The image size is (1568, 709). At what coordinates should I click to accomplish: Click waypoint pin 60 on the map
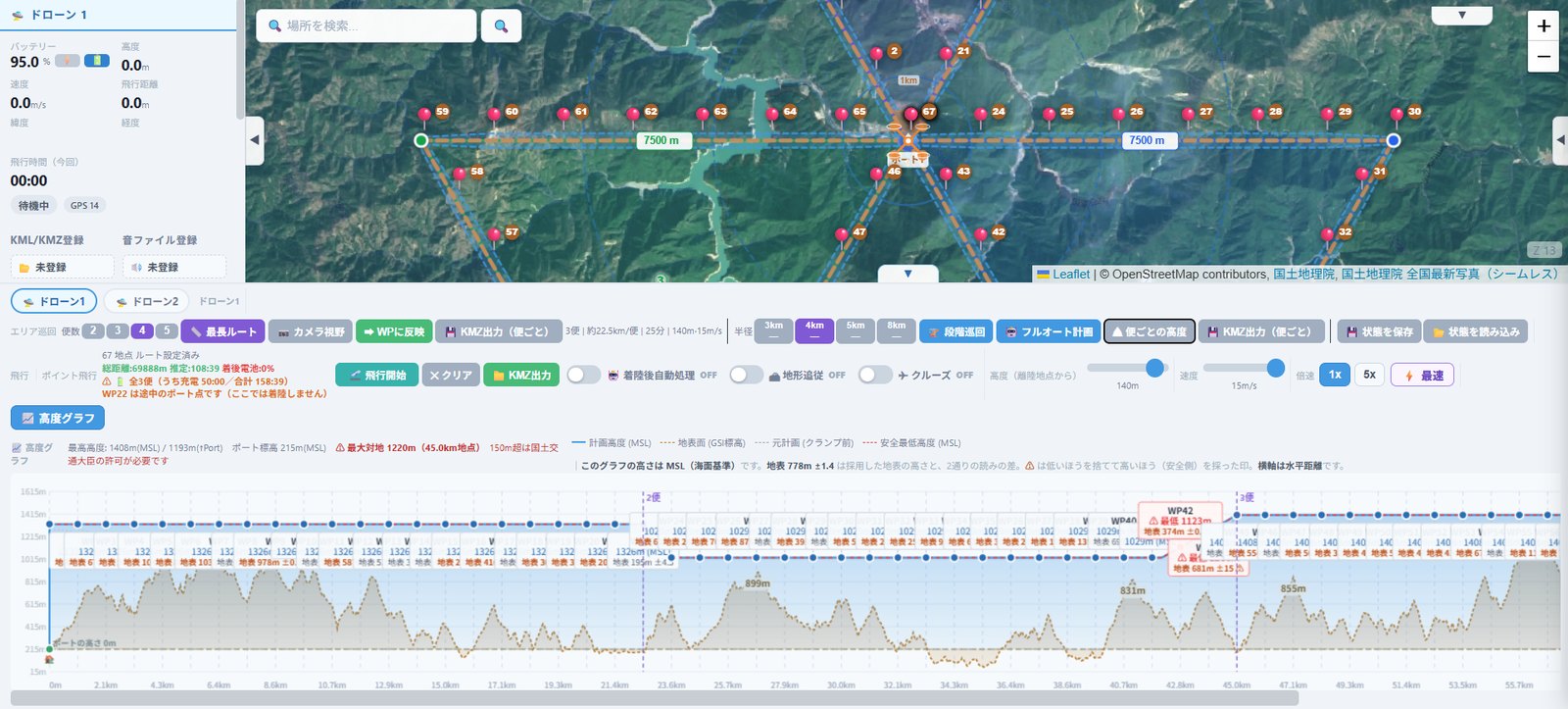494,116
